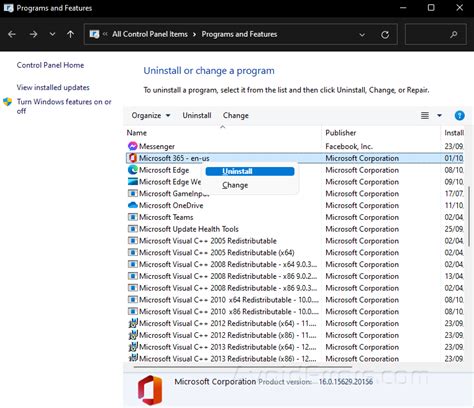
Task: Select the Microsoft Teams row icon
Action: click(x=133, y=217)
